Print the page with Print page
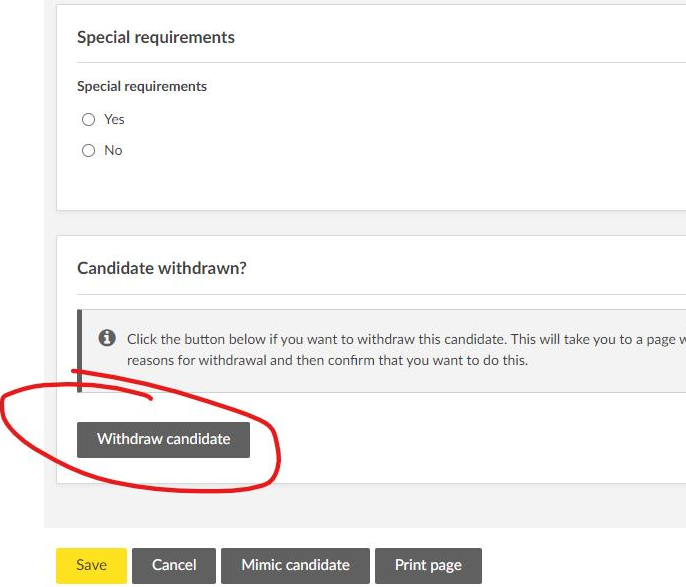 tap(428, 565)
